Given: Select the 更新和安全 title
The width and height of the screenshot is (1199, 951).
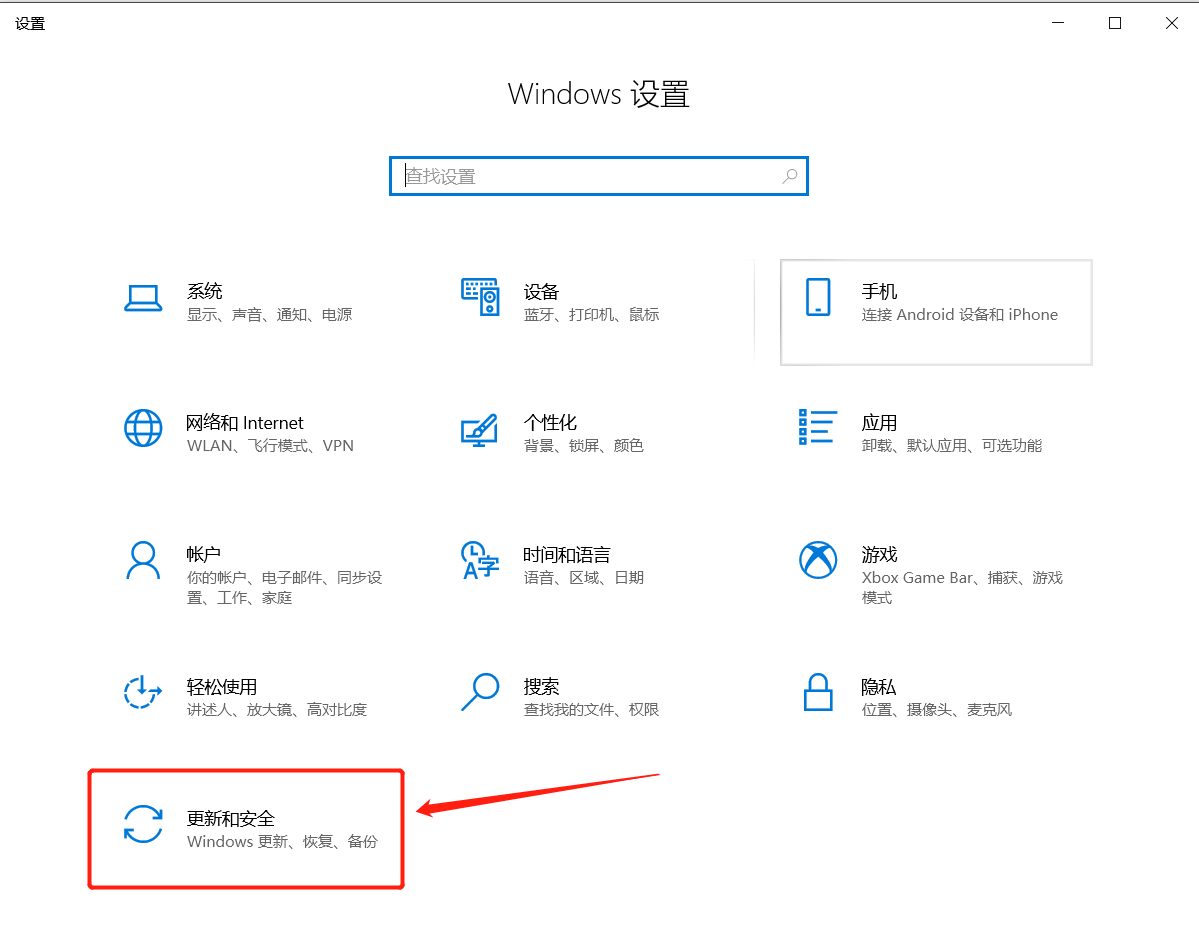Looking at the screenshot, I should coord(231,819).
